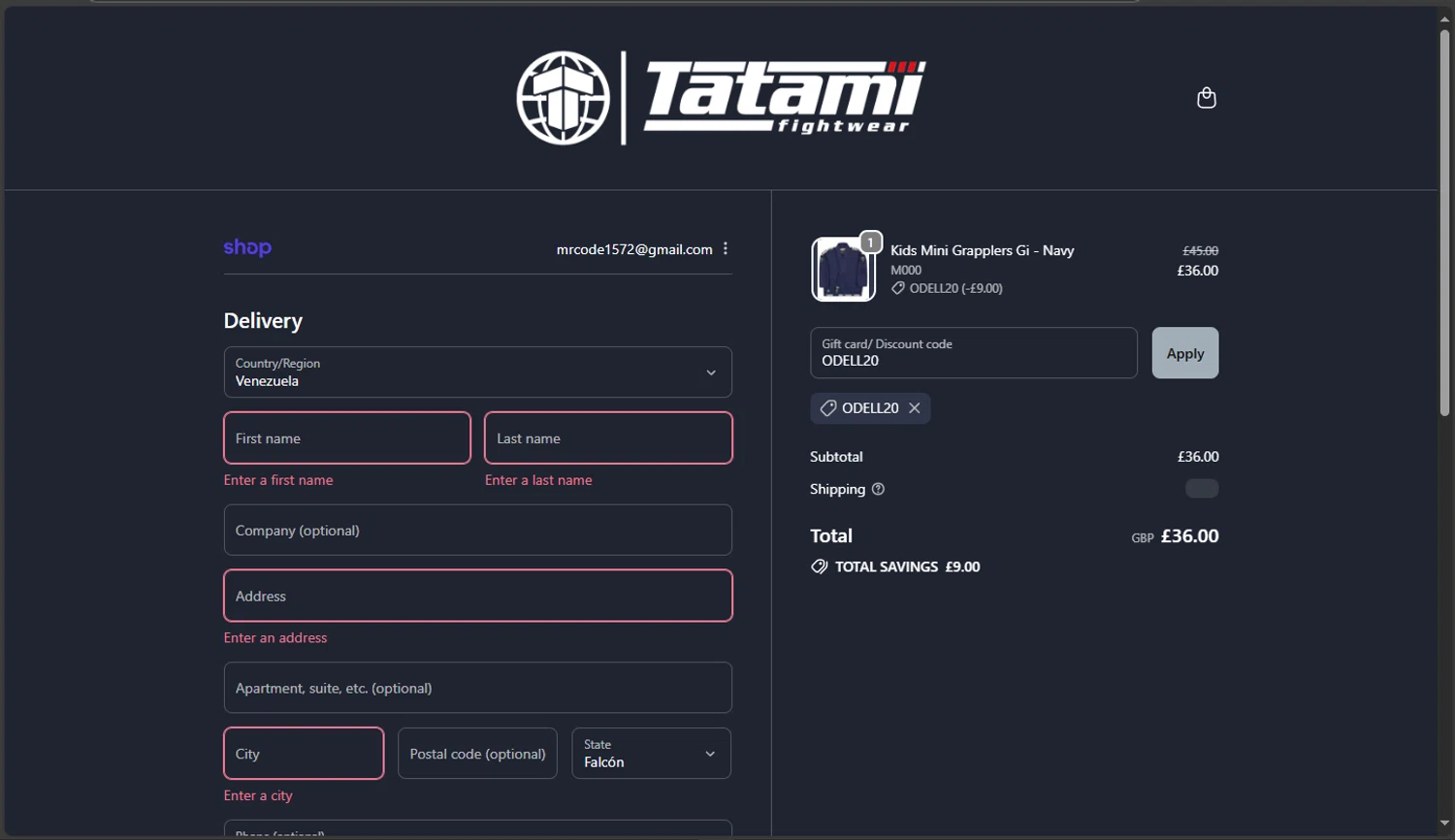
Task: Open the State dropdown showing Falcón
Action: point(651,754)
